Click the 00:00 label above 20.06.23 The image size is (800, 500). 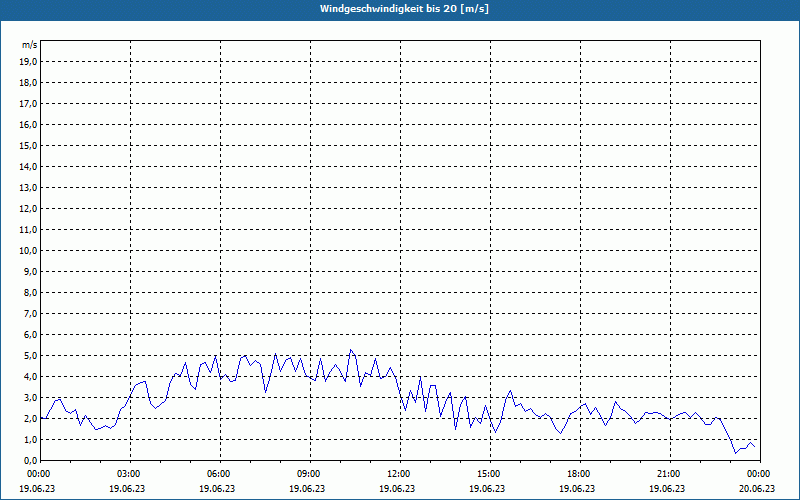(x=760, y=474)
